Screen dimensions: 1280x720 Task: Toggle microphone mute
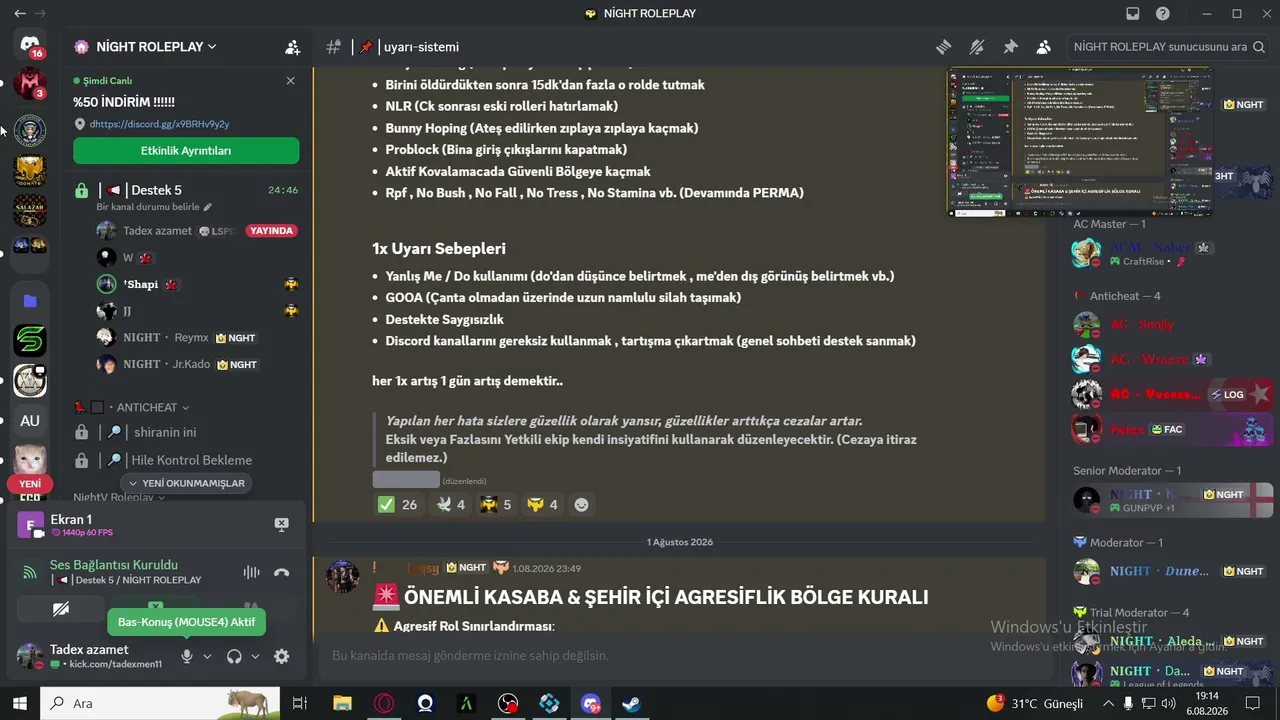186,656
